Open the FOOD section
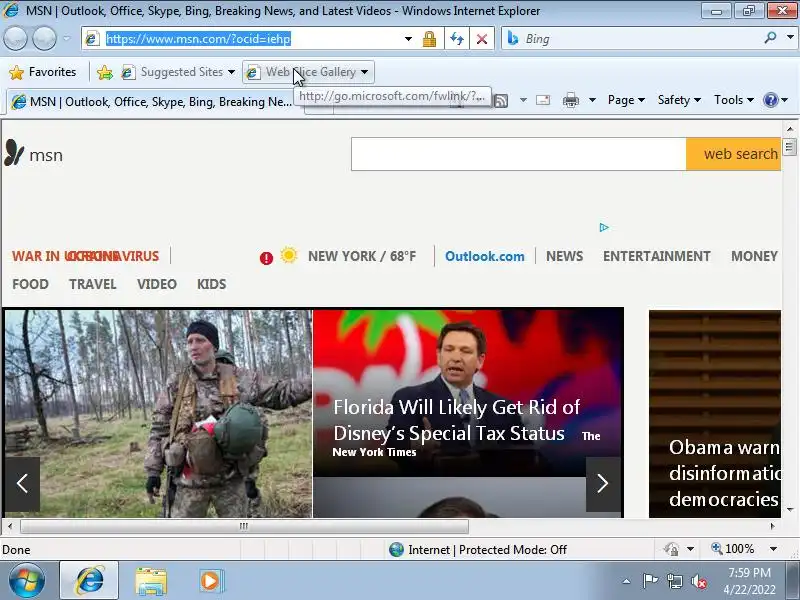Viewport: 800px width, 600px height. [31, 284]
